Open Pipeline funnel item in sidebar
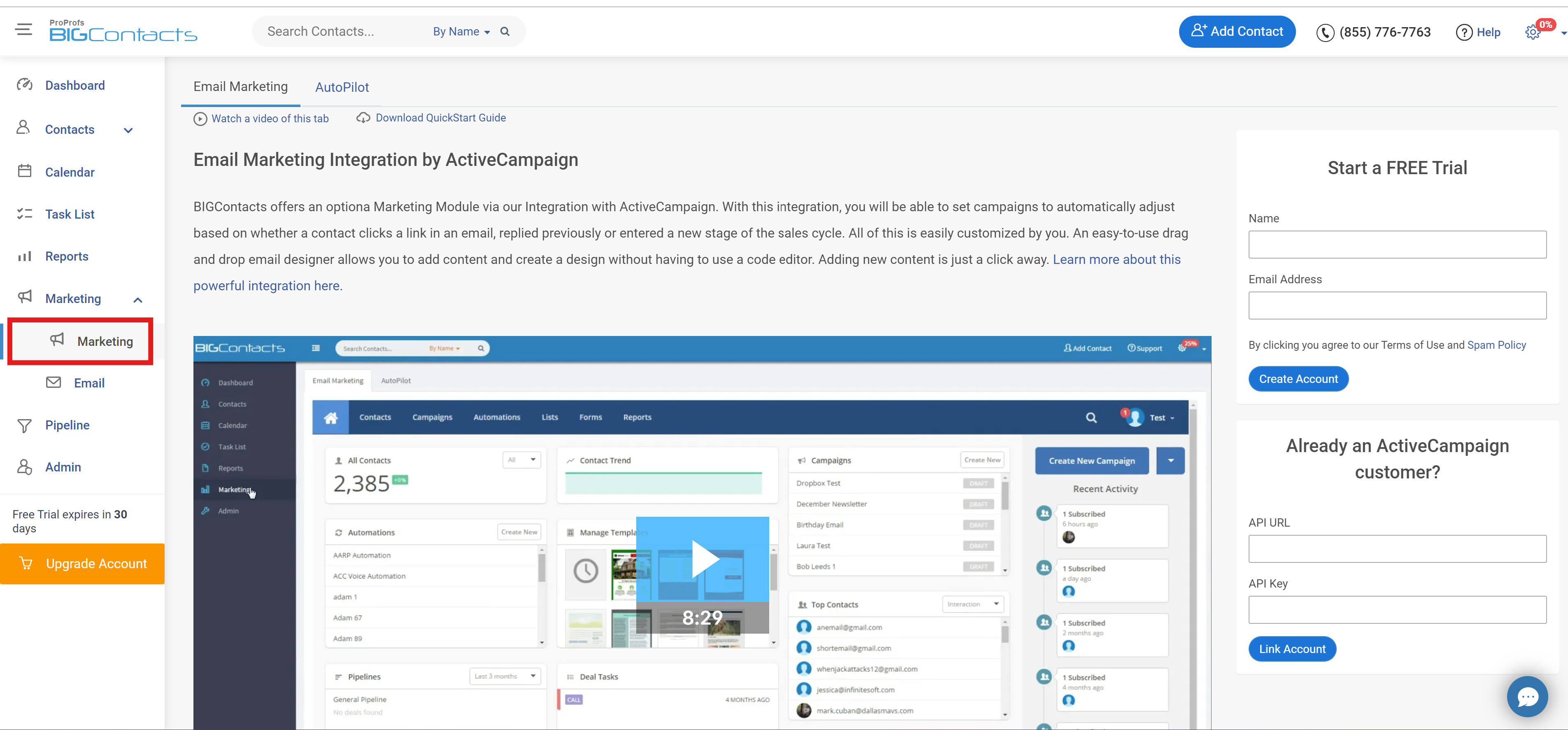 pyautogui.click(x=67, y=425)
